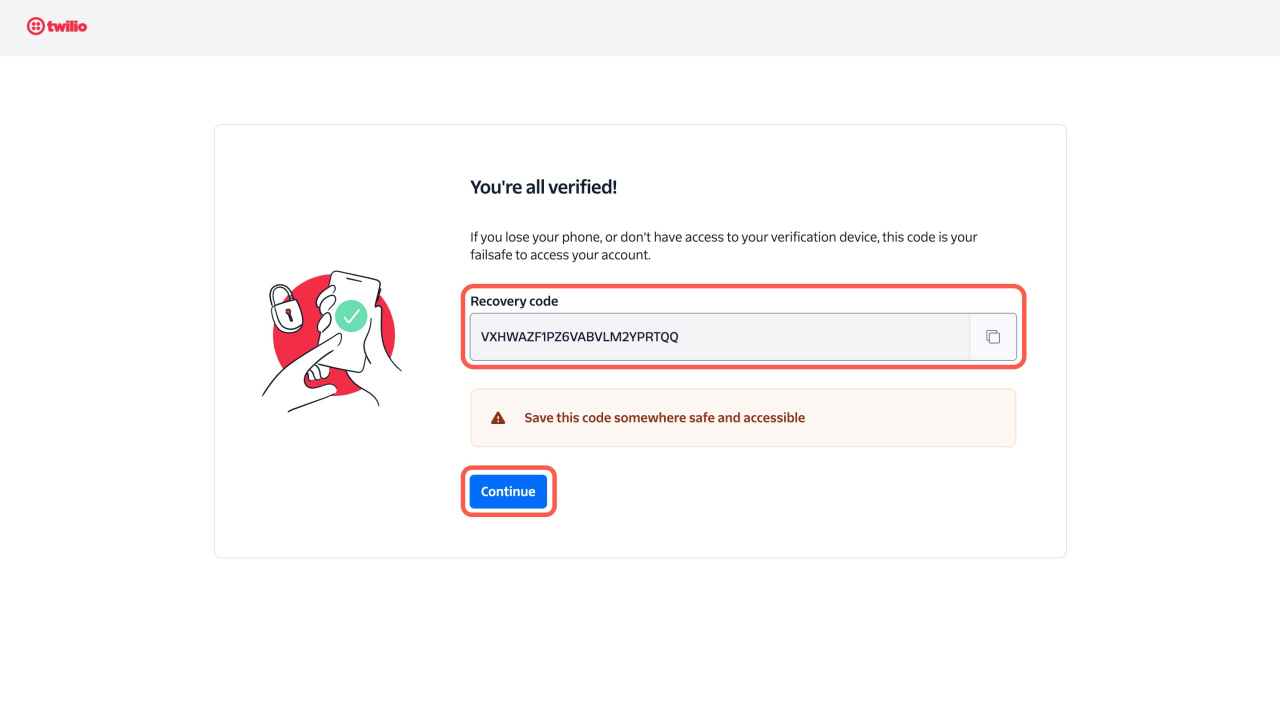Copy recovery code with the clipboard icon
The image size is (1280, 711).
click(993, 337)
